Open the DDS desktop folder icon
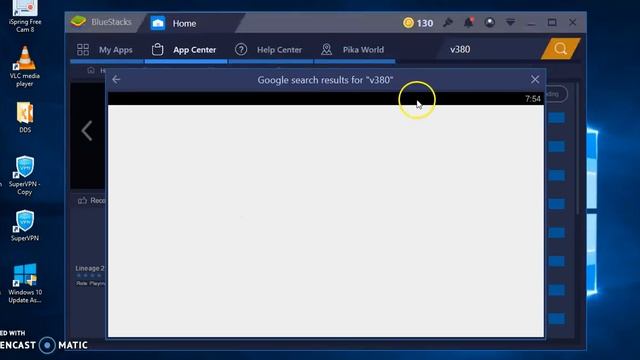 tap(24, 117)
